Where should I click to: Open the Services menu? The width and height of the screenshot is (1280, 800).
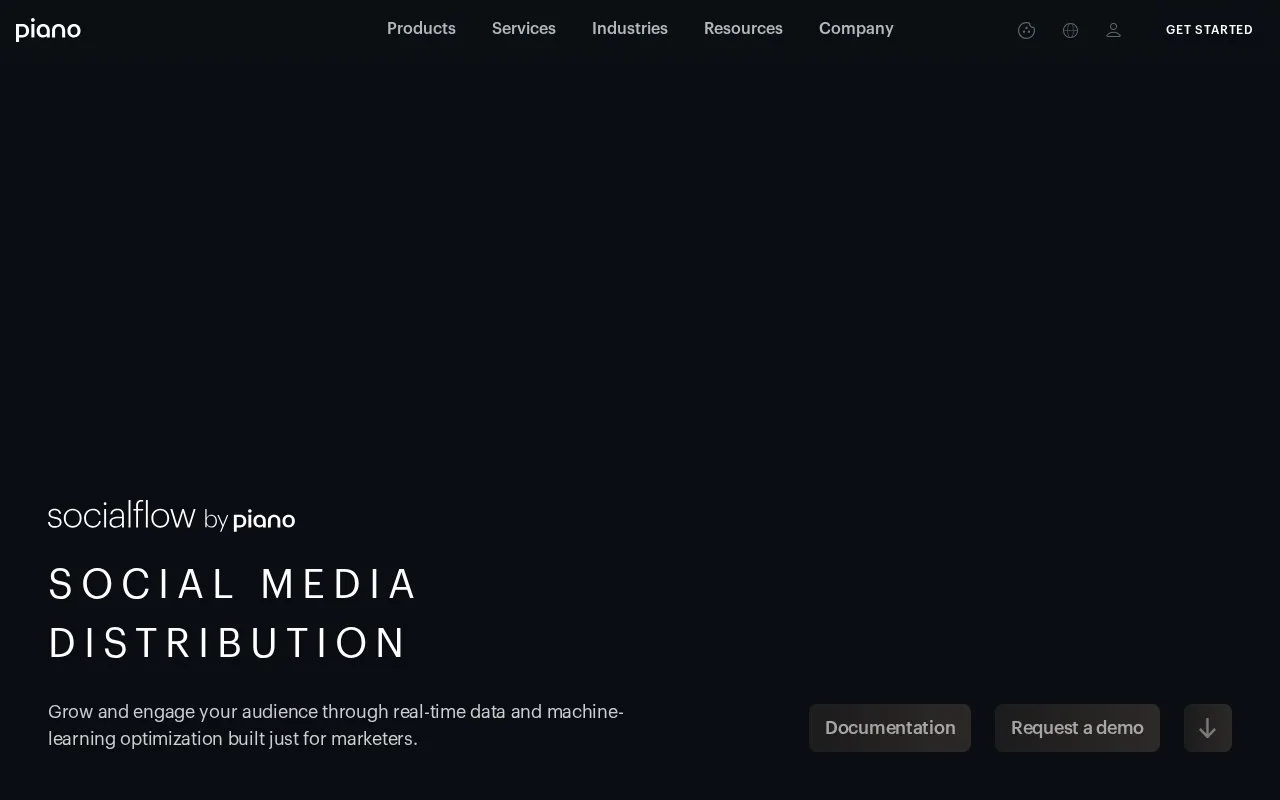click(x=524, y=29)
